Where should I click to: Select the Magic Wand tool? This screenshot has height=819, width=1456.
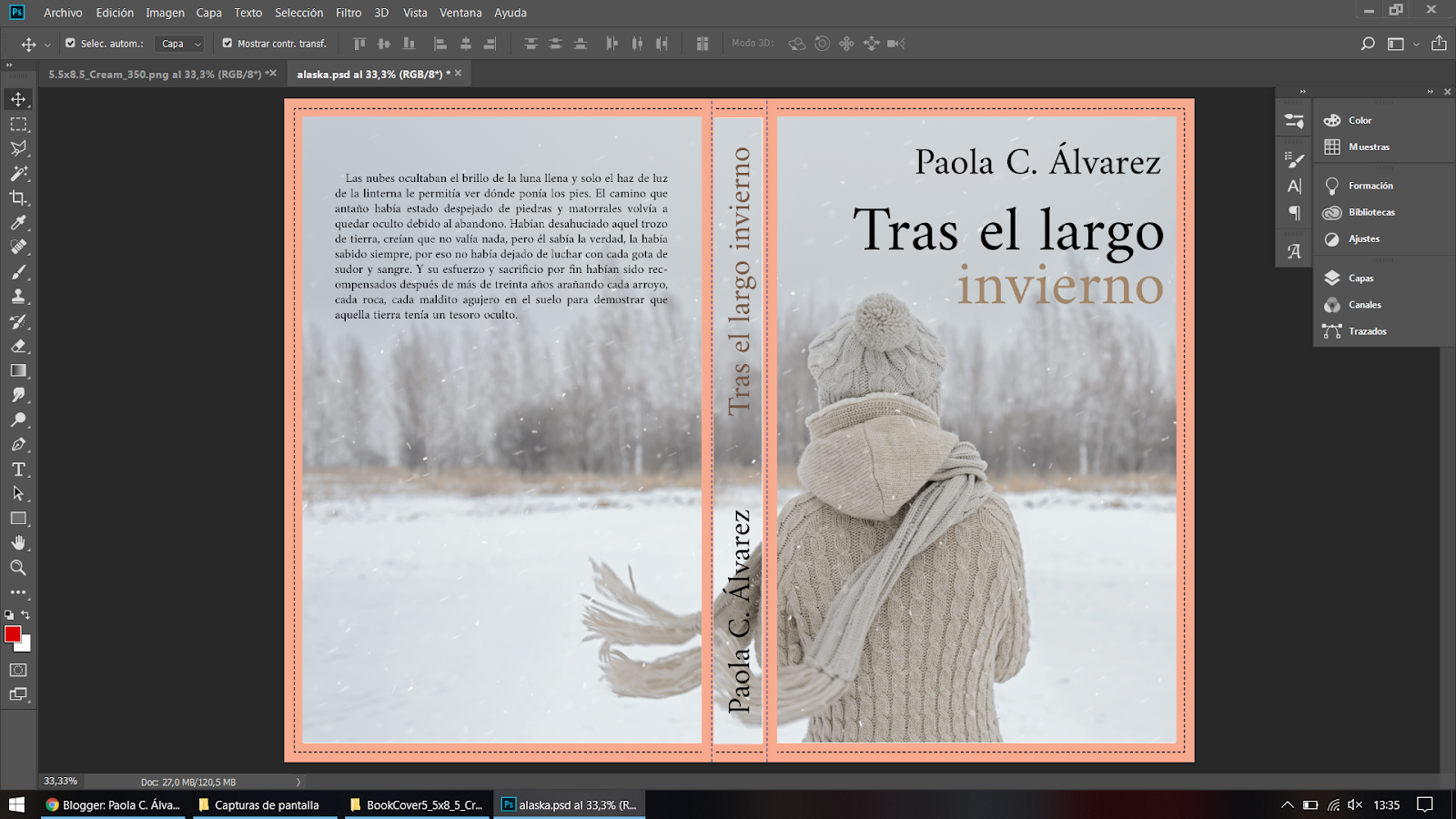[x=18, y=173]
